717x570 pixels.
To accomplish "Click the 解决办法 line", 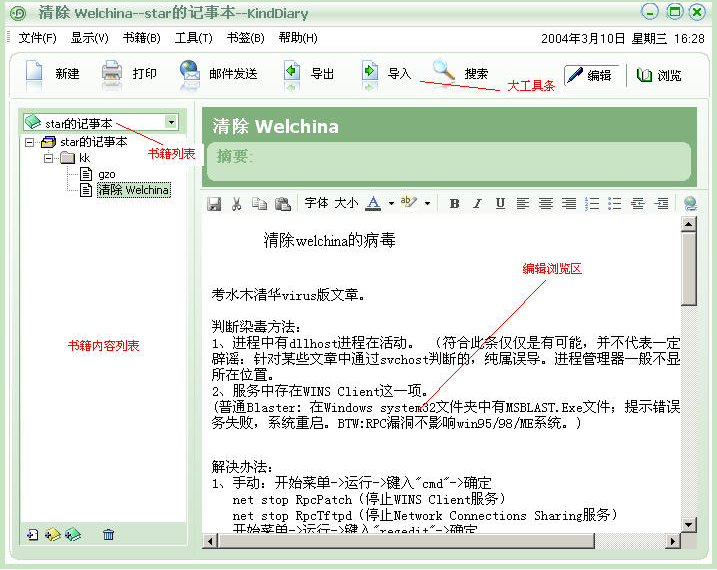I will pos(242,467).
